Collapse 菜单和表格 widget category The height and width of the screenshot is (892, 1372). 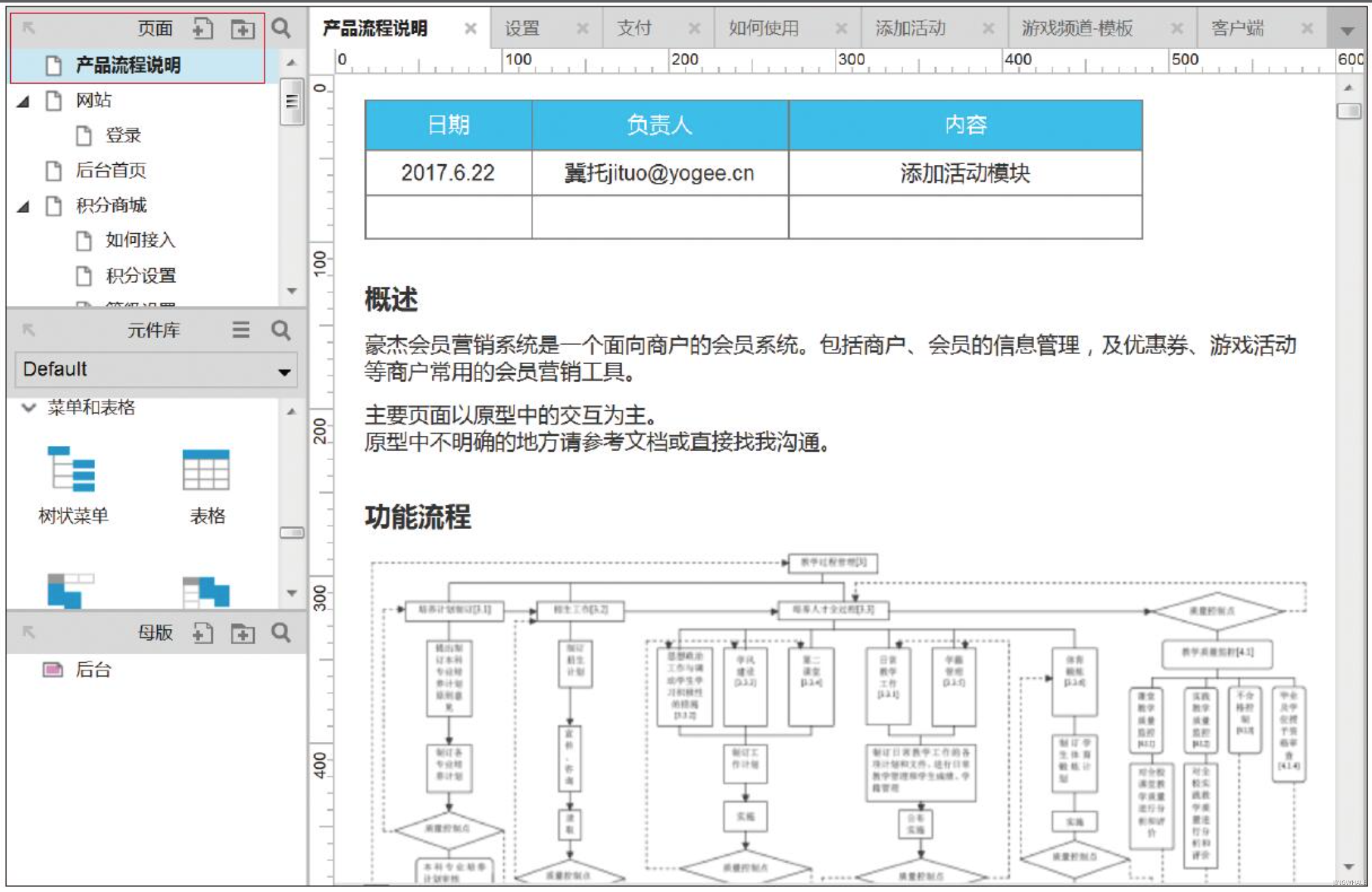(28, 408)
